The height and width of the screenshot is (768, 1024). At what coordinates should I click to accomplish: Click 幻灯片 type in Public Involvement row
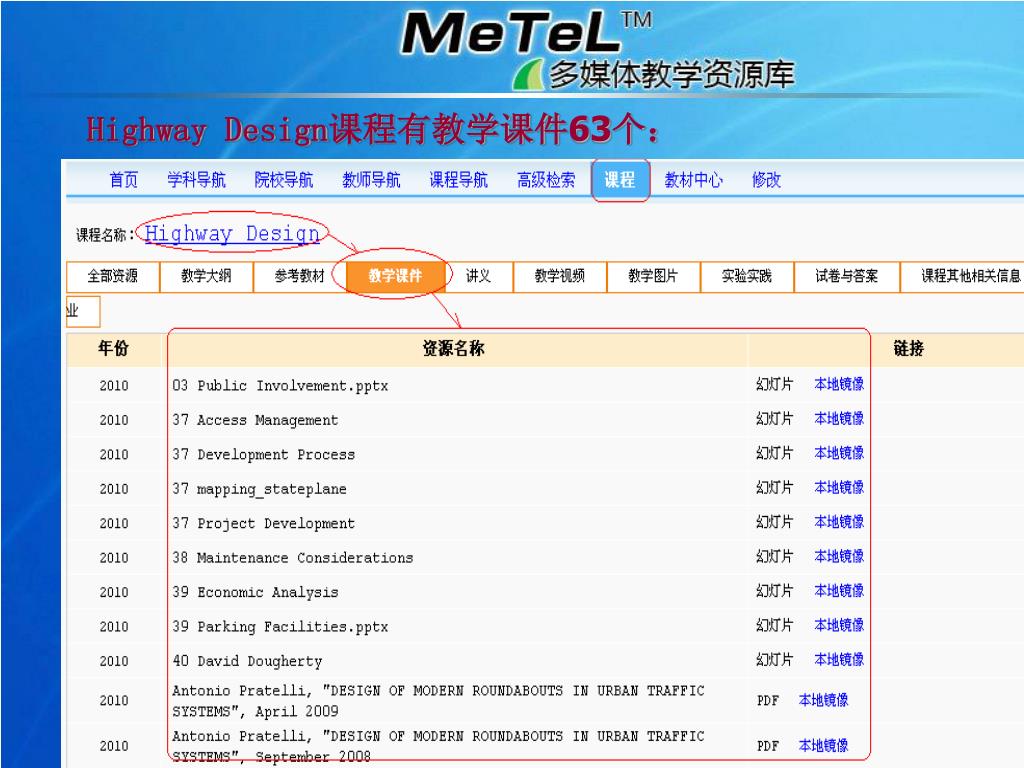click(x=775, y=384)
